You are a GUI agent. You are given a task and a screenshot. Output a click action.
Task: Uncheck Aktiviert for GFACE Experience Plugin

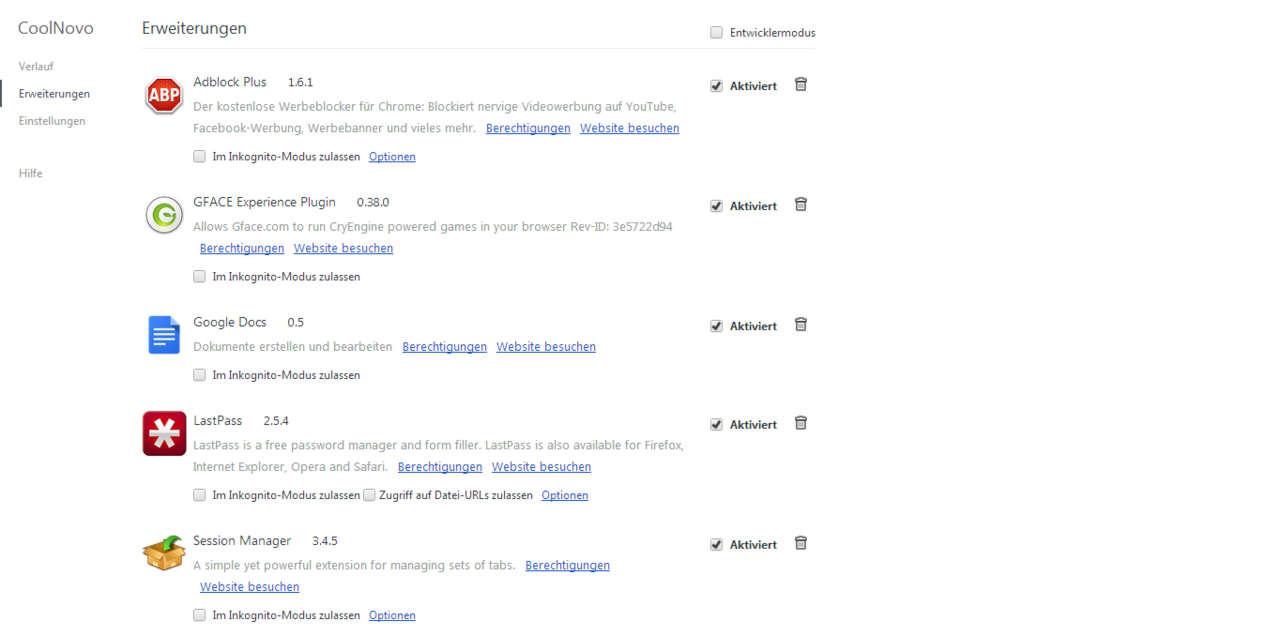(717, 206)
